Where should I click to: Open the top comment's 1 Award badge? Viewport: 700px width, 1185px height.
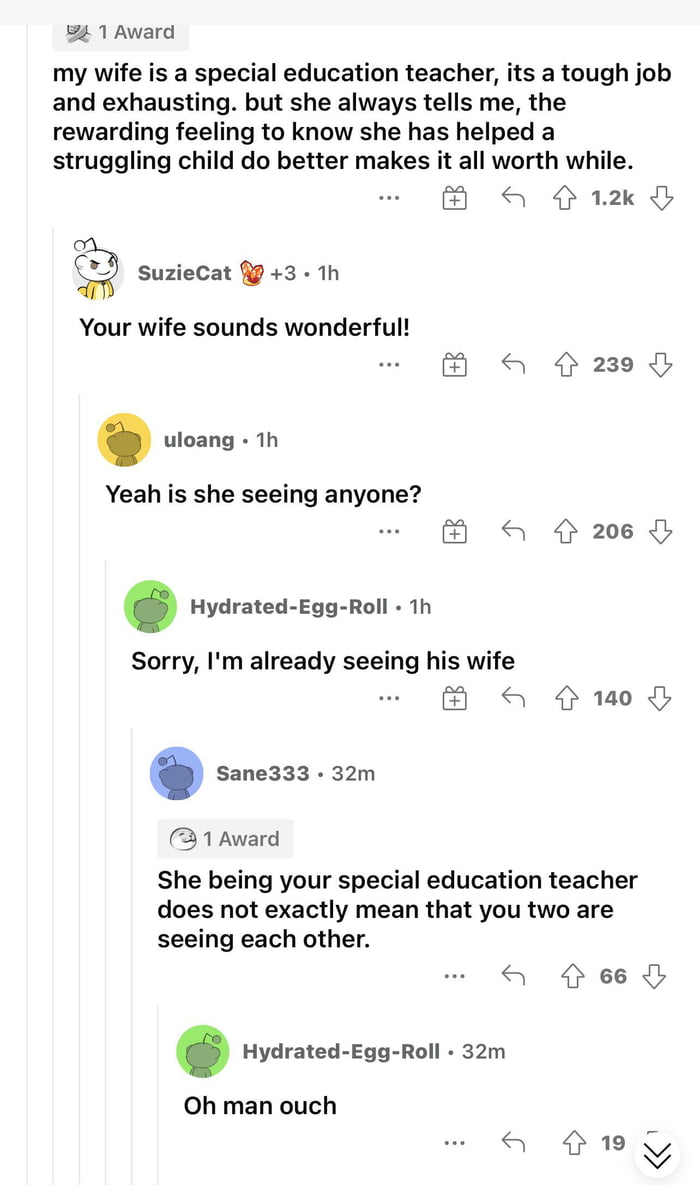point(120,33)
